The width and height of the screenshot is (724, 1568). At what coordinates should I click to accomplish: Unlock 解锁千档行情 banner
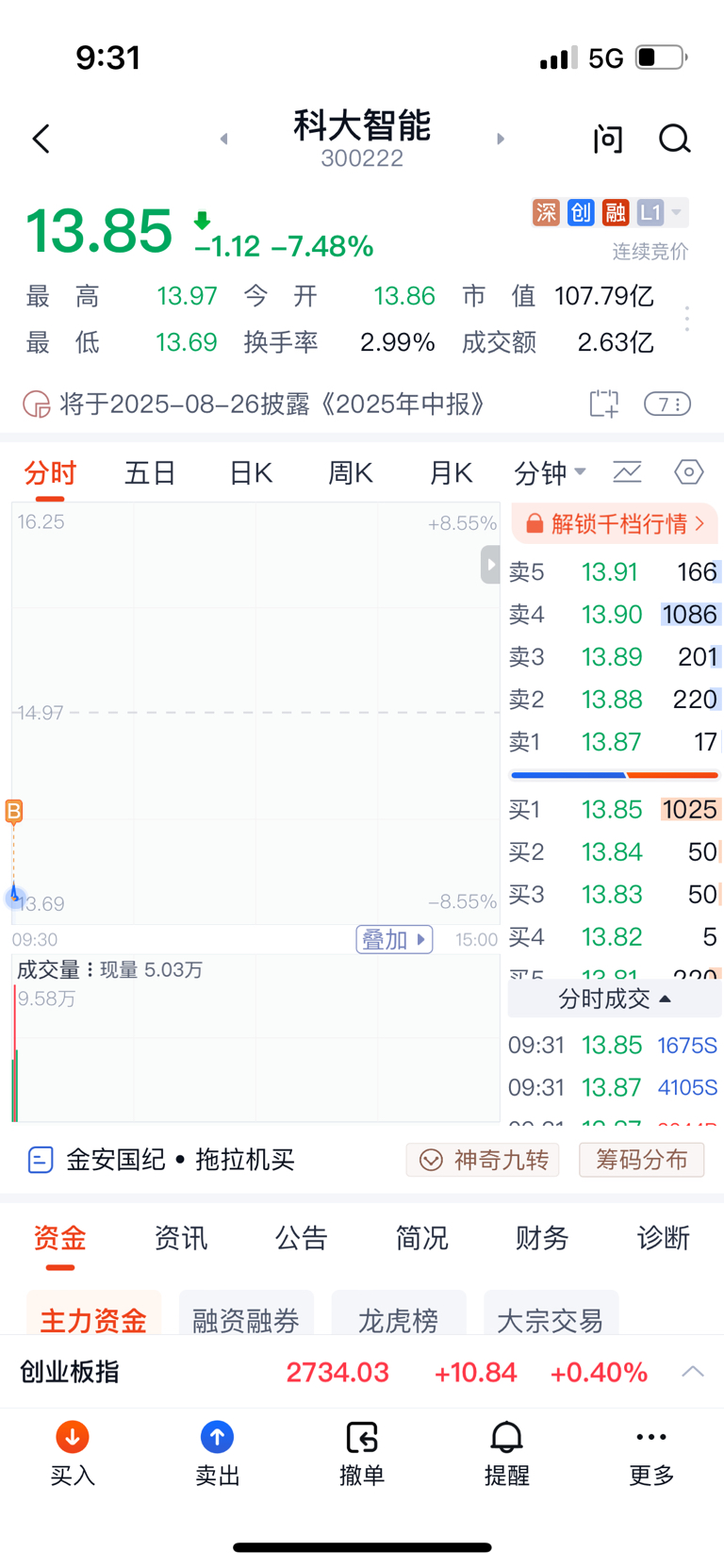615,523
